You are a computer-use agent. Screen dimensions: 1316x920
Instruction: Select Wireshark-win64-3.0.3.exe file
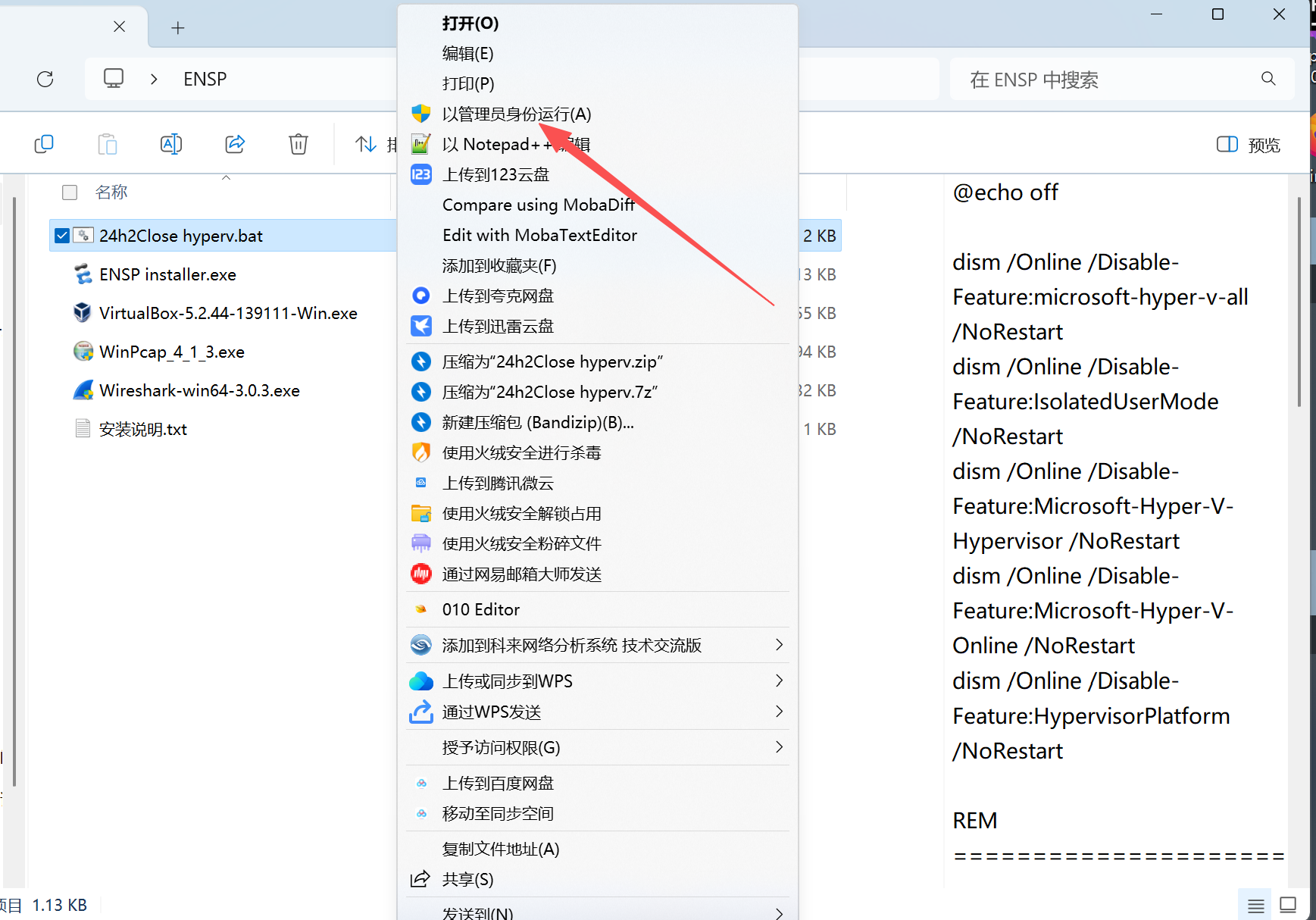[199, 390]
